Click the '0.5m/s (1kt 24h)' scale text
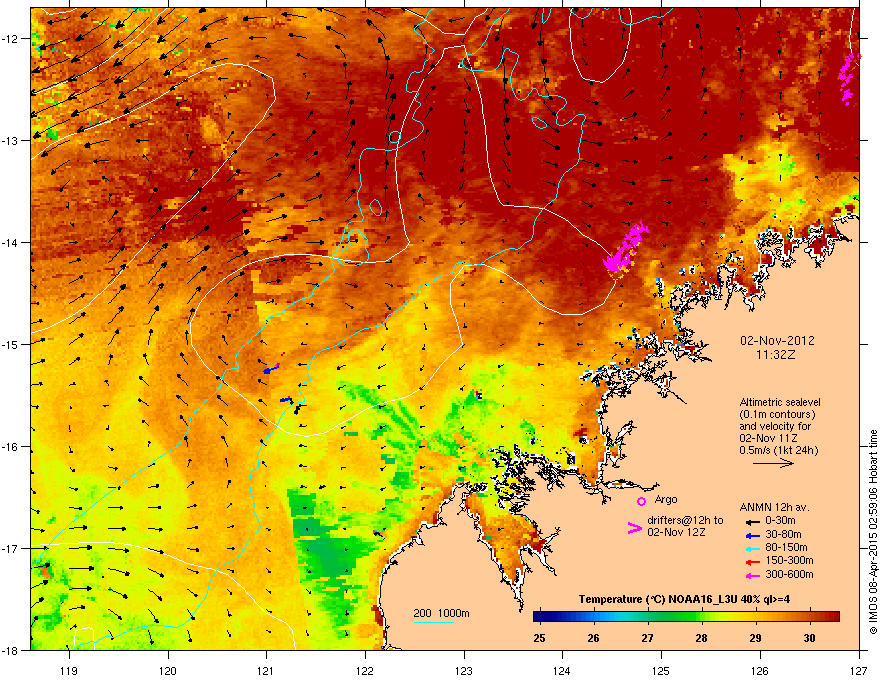Image resolution: width=880 pixels, height=680 pixels. point(778,451)
